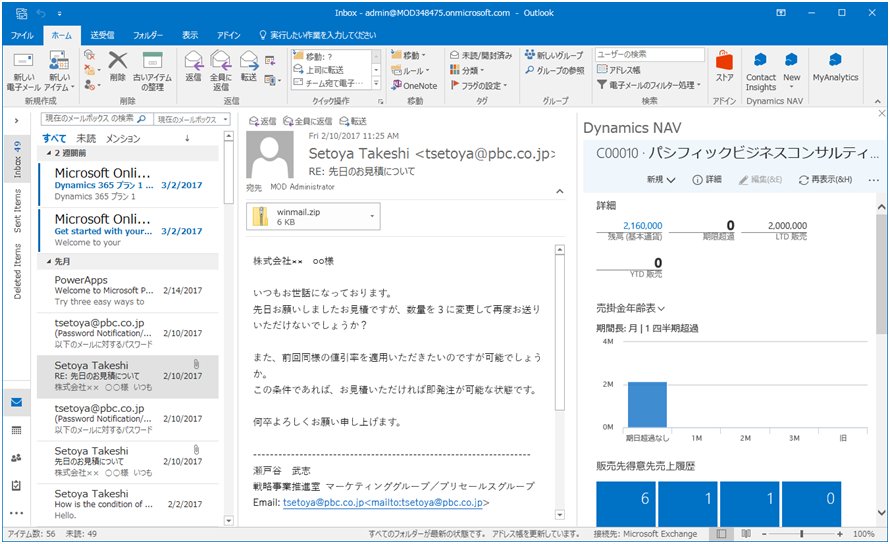Image resolution: width=890 pixels, height=544 pixels.
Task: Create a new email with 新しい電子メール
Action: tap(23, 72)
